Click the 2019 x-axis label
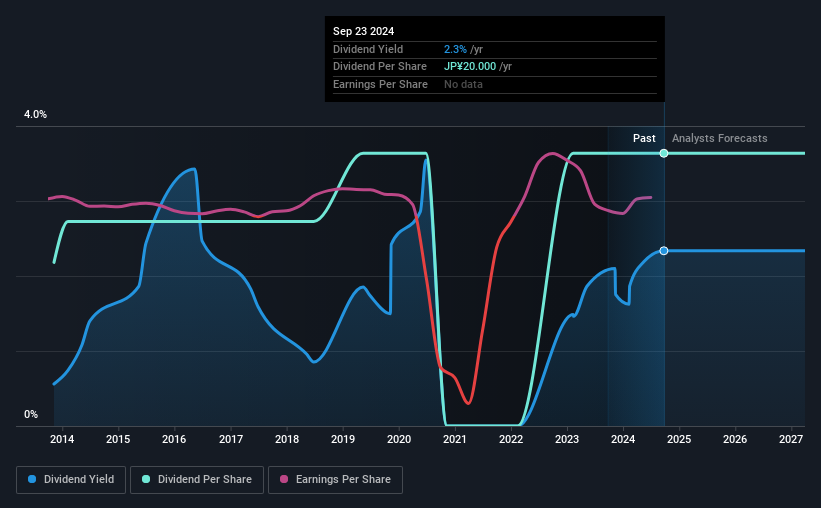Screen dimensions: 821x508 click(x=343, y=439)
